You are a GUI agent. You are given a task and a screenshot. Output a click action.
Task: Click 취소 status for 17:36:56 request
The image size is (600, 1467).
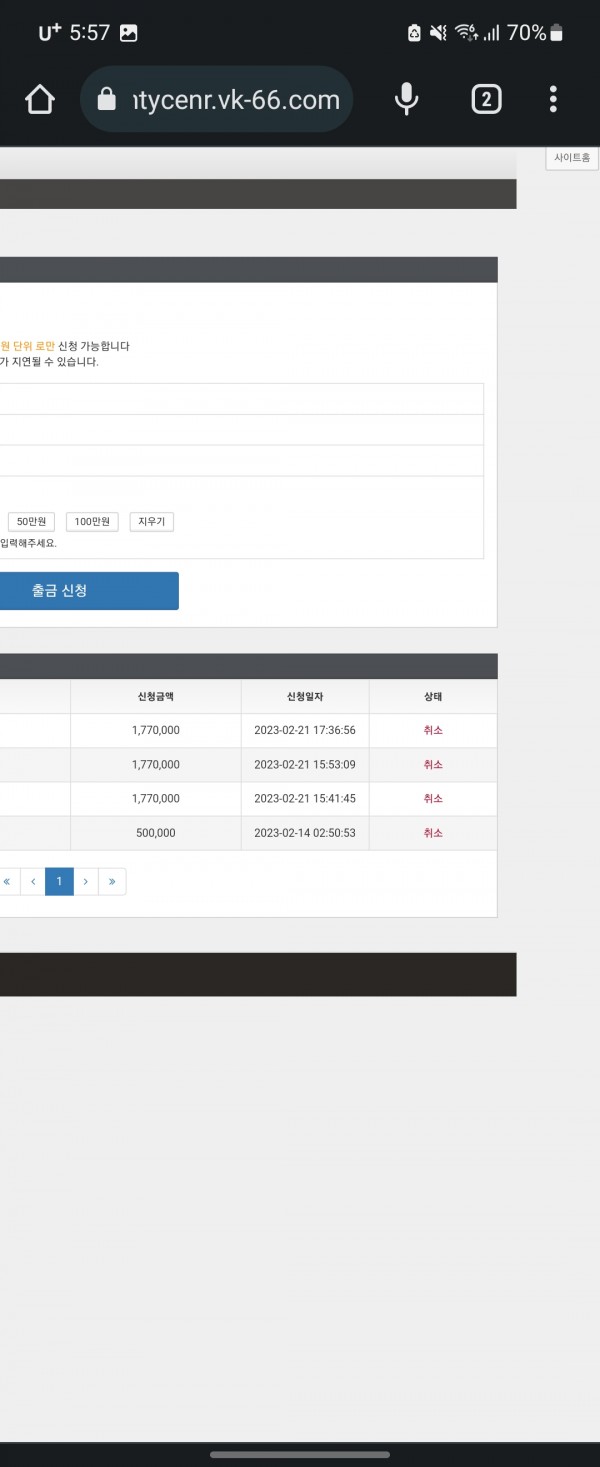point(432,730)
